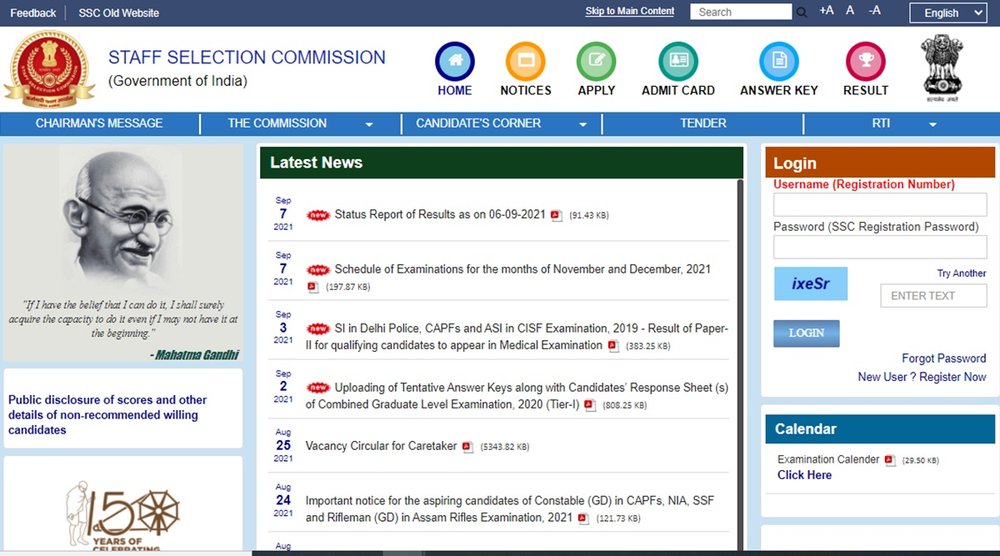Open Uploading of Tentative Answer Keys news
The image size is (1000, 556).
click(517, 396)
